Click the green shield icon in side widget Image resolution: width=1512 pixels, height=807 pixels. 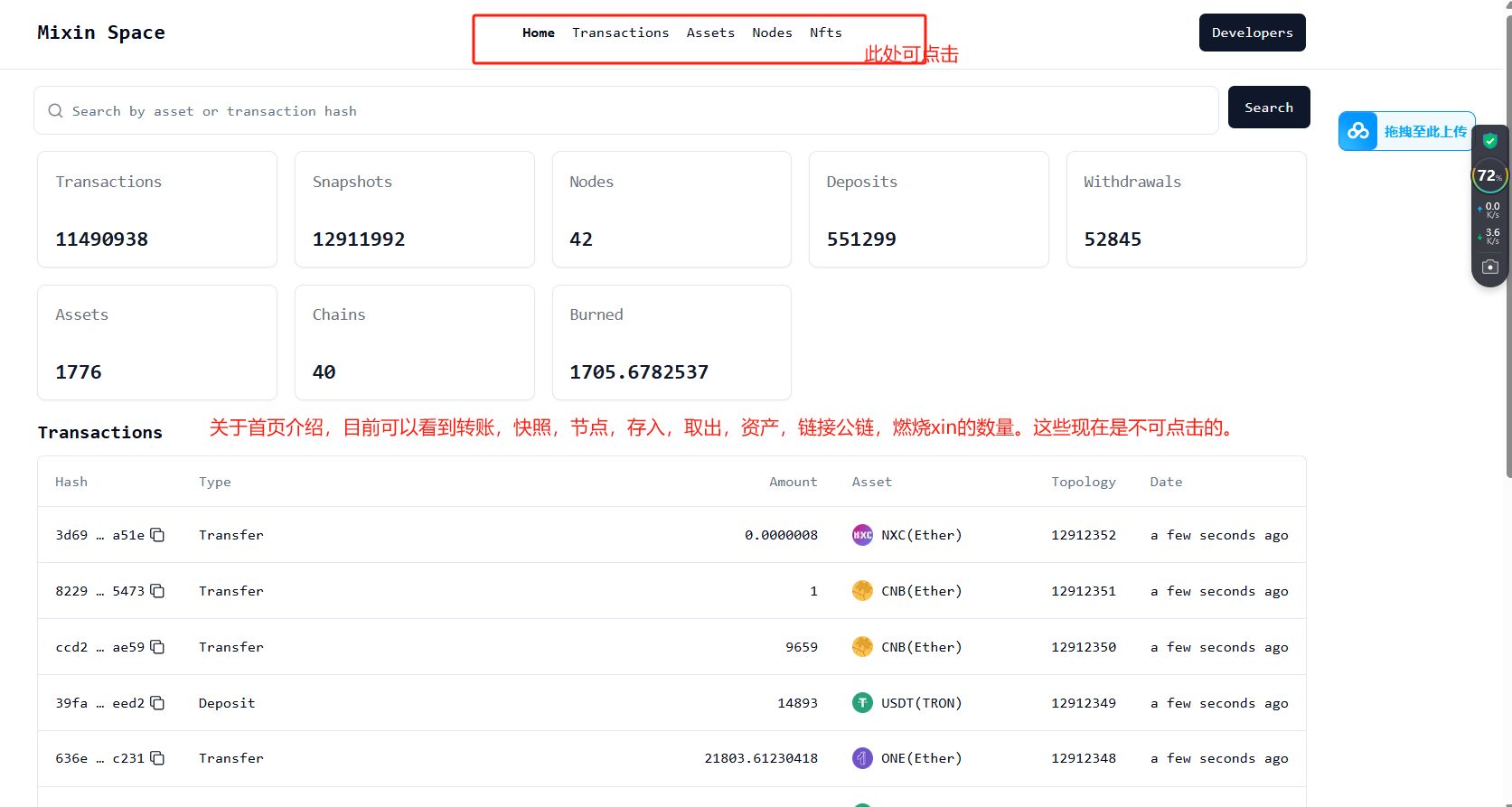point(1490,141)
